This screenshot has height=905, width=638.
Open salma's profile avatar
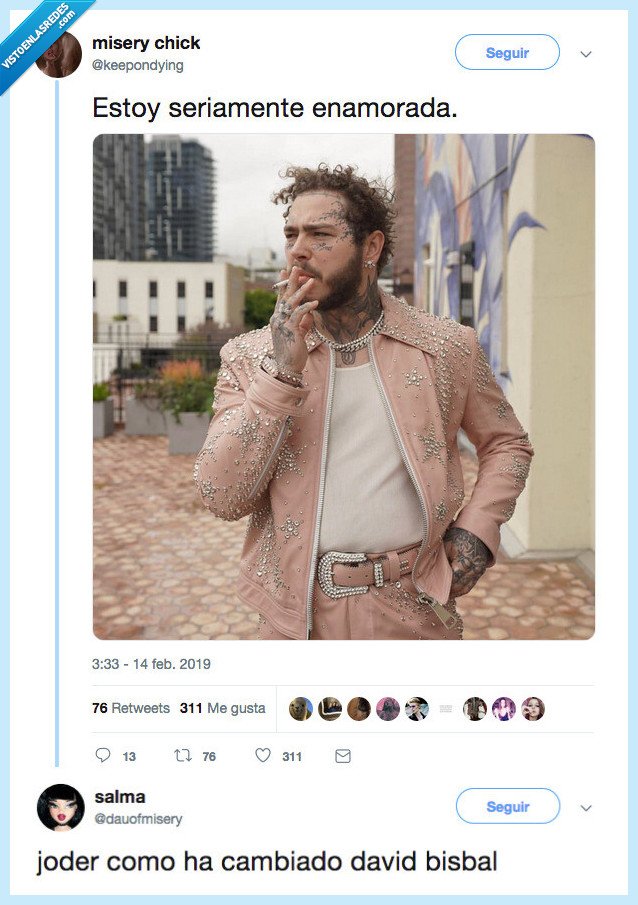click(60, 807)
